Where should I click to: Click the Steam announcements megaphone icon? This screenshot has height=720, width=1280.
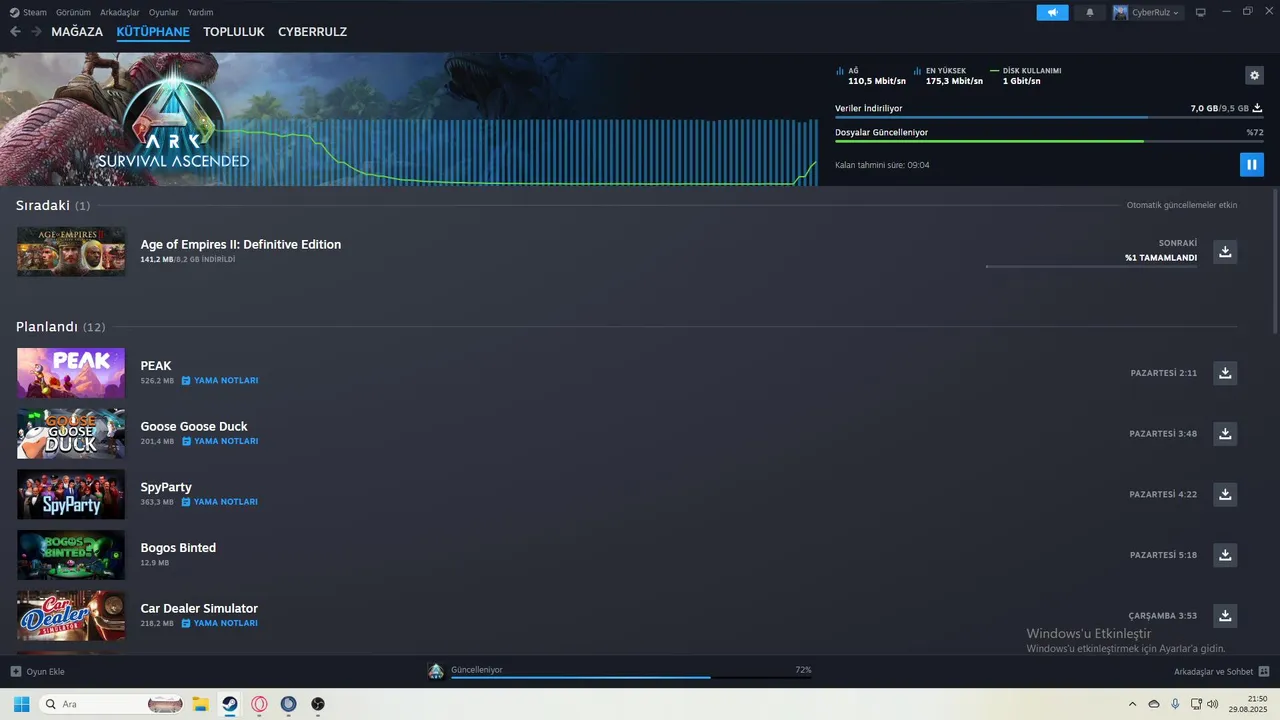point(1052,12)
